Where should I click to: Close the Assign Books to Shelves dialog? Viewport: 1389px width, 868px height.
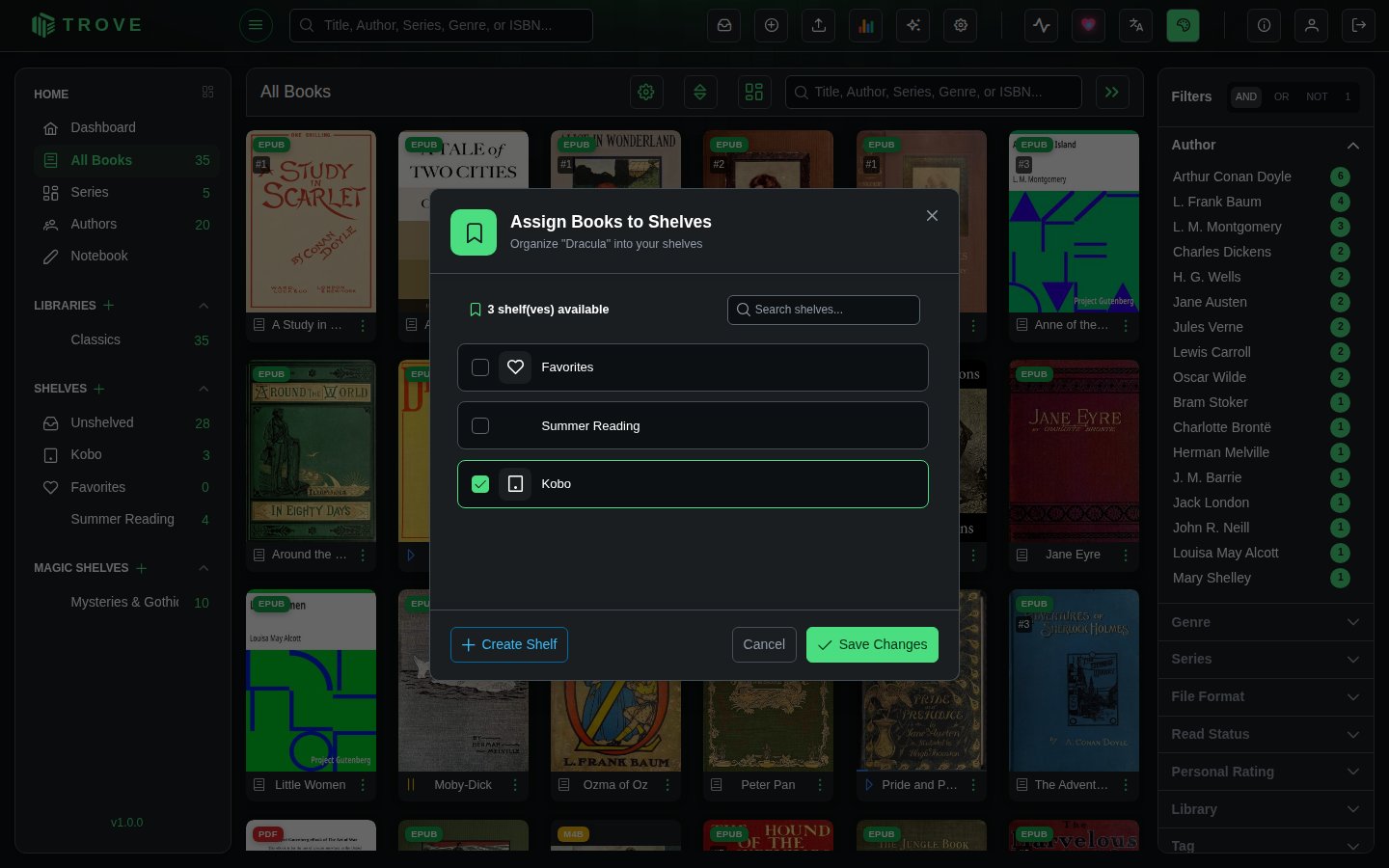click(932, 216)
